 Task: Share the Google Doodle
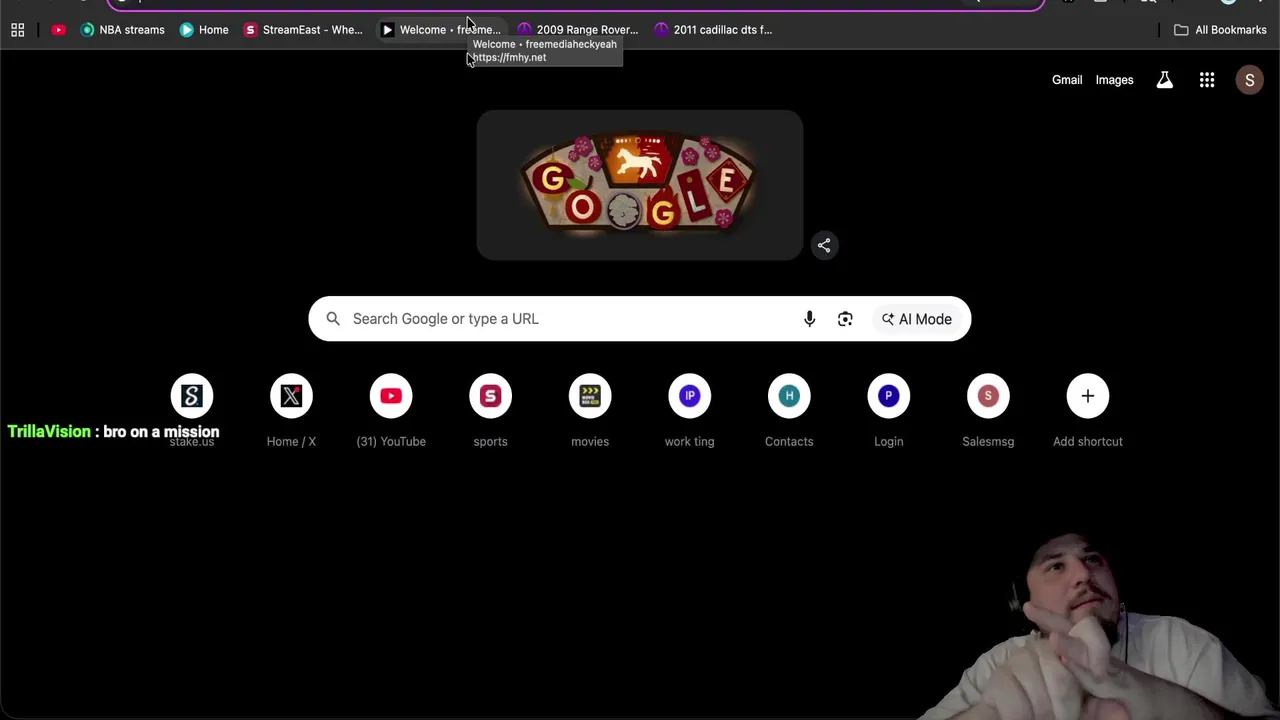(824, 245)
